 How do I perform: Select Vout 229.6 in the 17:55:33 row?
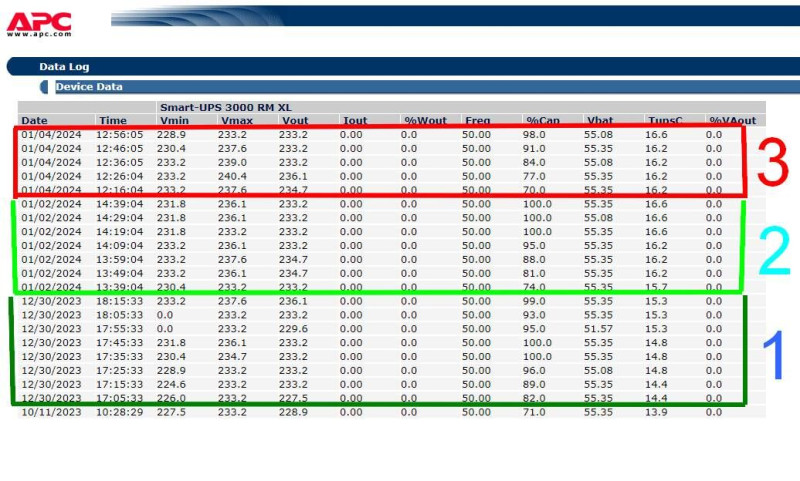pos(293,328)
